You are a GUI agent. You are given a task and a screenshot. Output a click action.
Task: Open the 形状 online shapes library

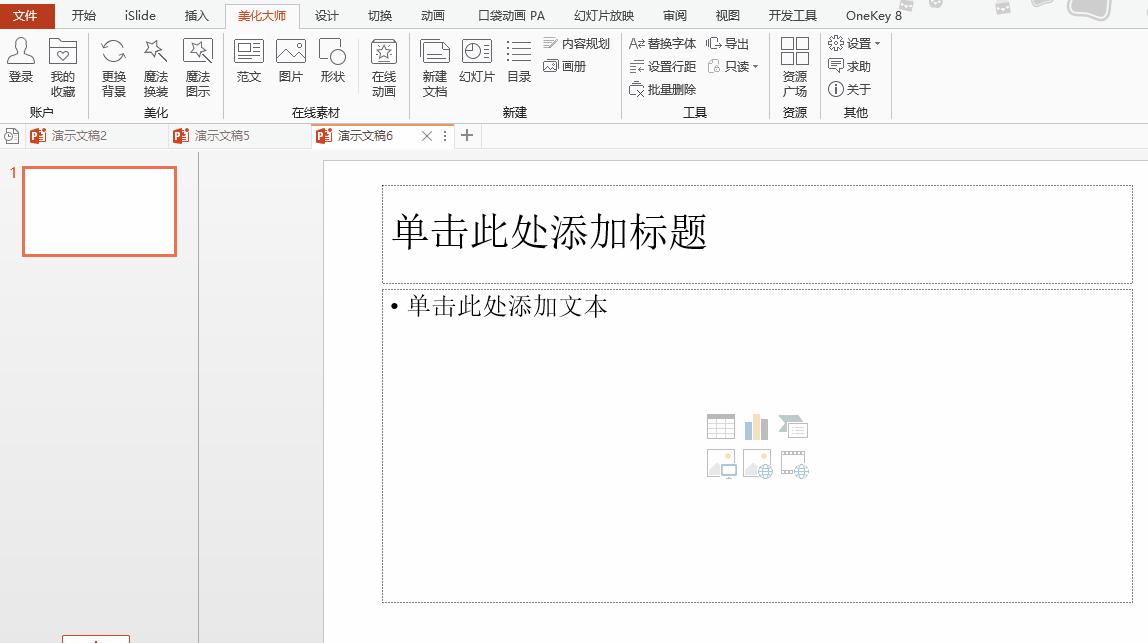point(332,65)
